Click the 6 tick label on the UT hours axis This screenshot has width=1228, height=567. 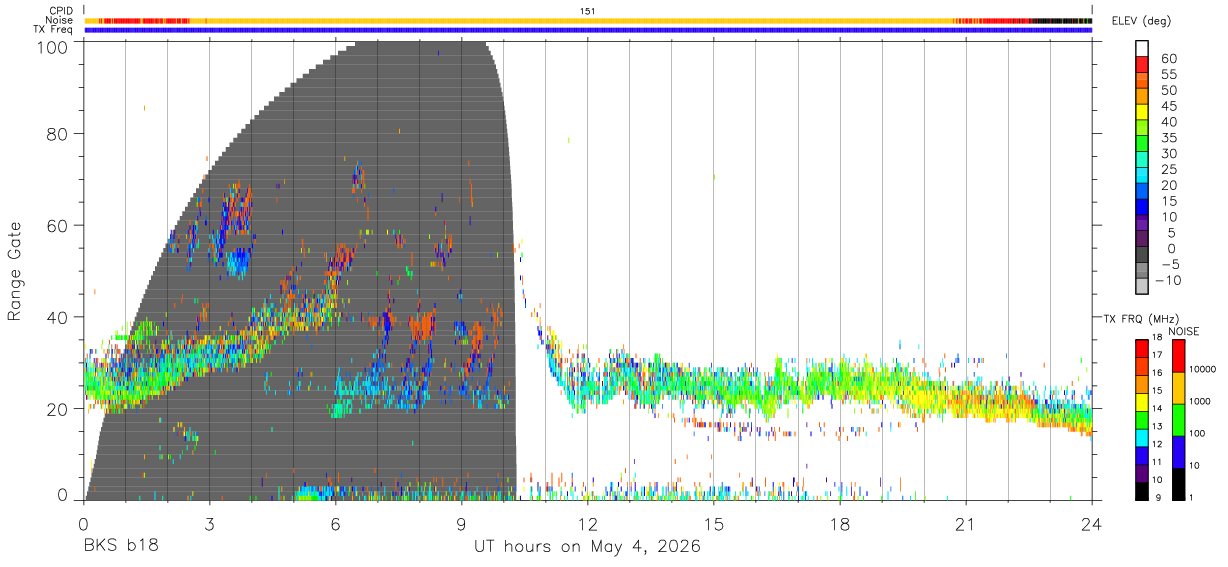pyautogui.click(x=335, y=525)
